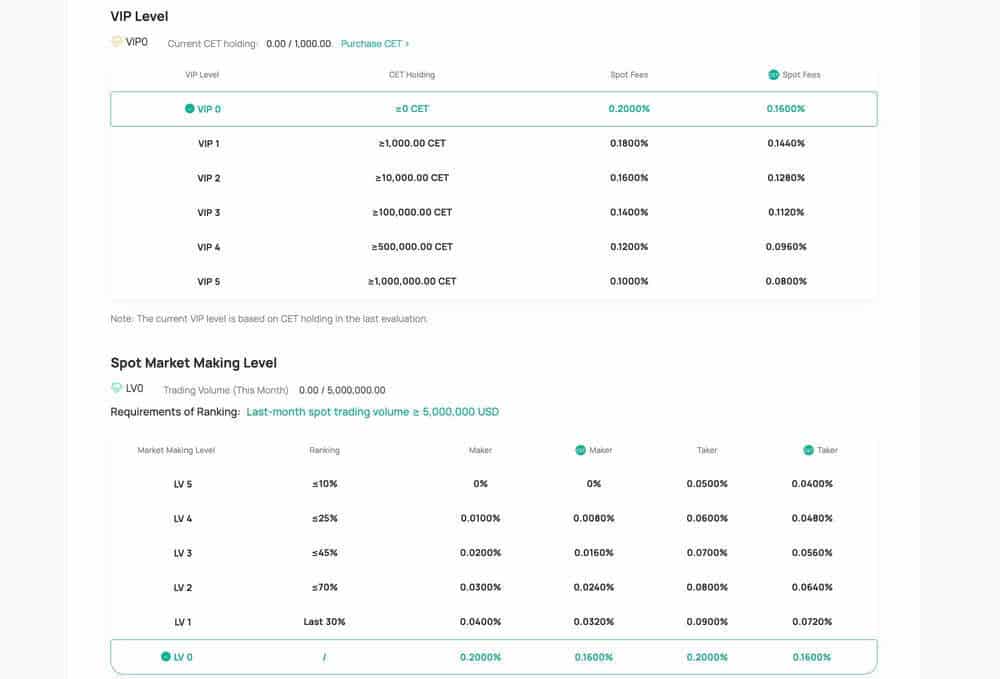This screenshot has width=1000, height=679.
Task: Click the note about current VIP level evaluation
Action: [x=268, y=319]
